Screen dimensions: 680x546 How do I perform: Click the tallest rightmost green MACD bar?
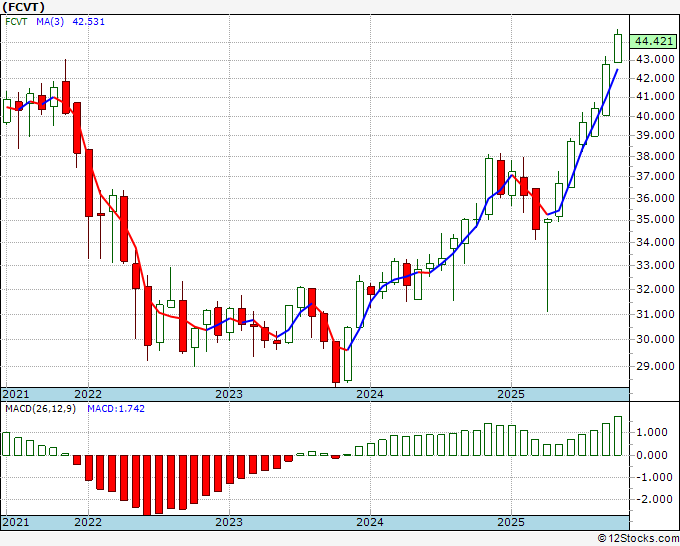pyautogui.click(x=618, y=436)
